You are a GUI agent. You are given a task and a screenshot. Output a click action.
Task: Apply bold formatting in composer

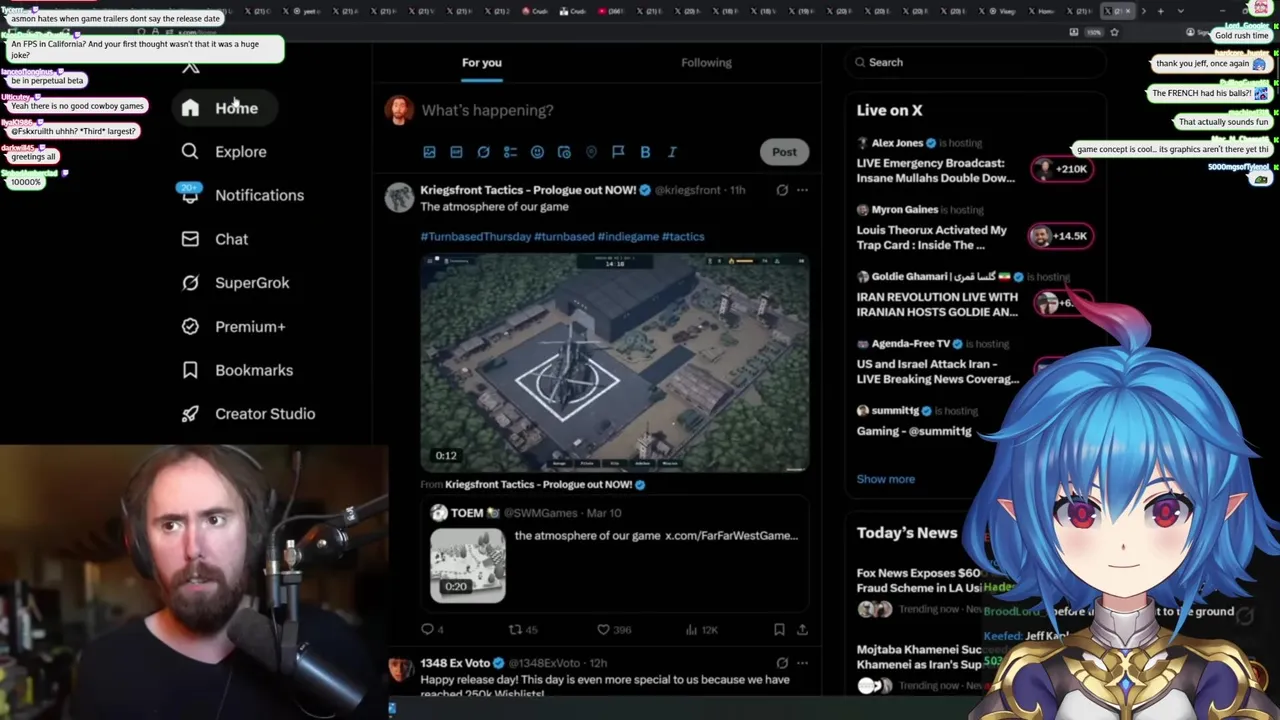(x=645, y=152)
